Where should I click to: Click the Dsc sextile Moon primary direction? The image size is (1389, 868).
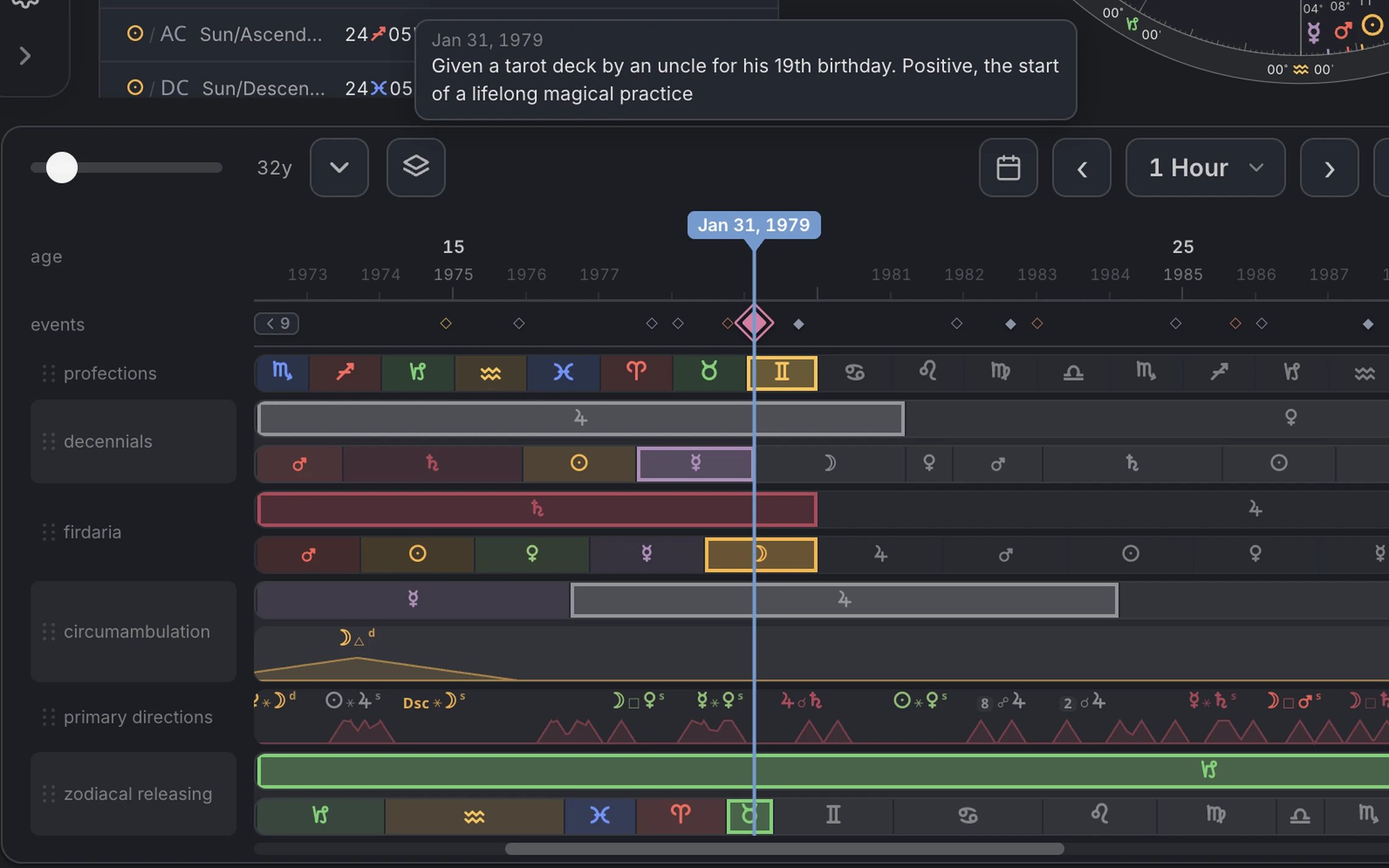tap(434, 702)
